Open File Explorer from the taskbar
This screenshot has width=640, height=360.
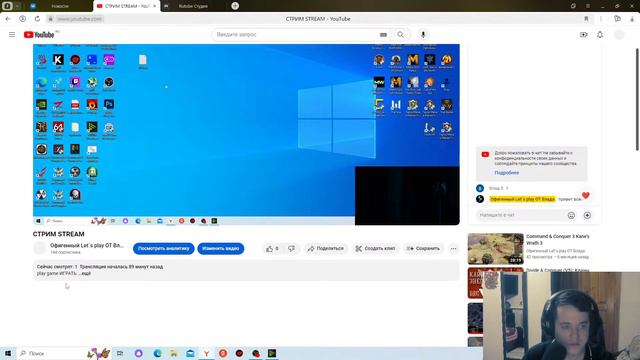(174, 353)
